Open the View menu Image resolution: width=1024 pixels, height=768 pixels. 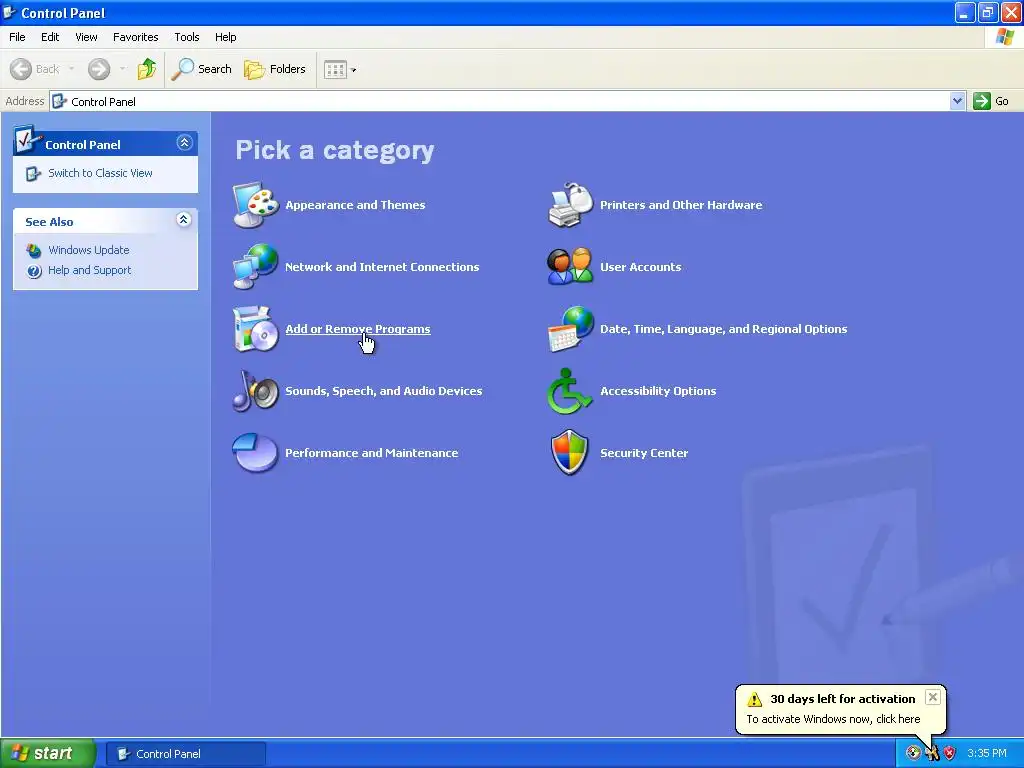pyautogui.click(x=86, y=37)
